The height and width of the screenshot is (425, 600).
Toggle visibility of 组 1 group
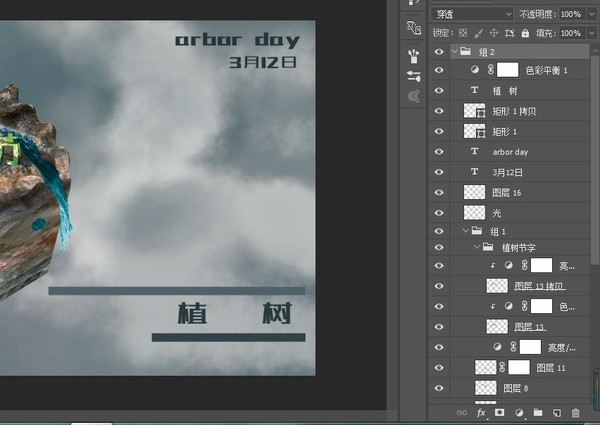(x=439, y=231)
